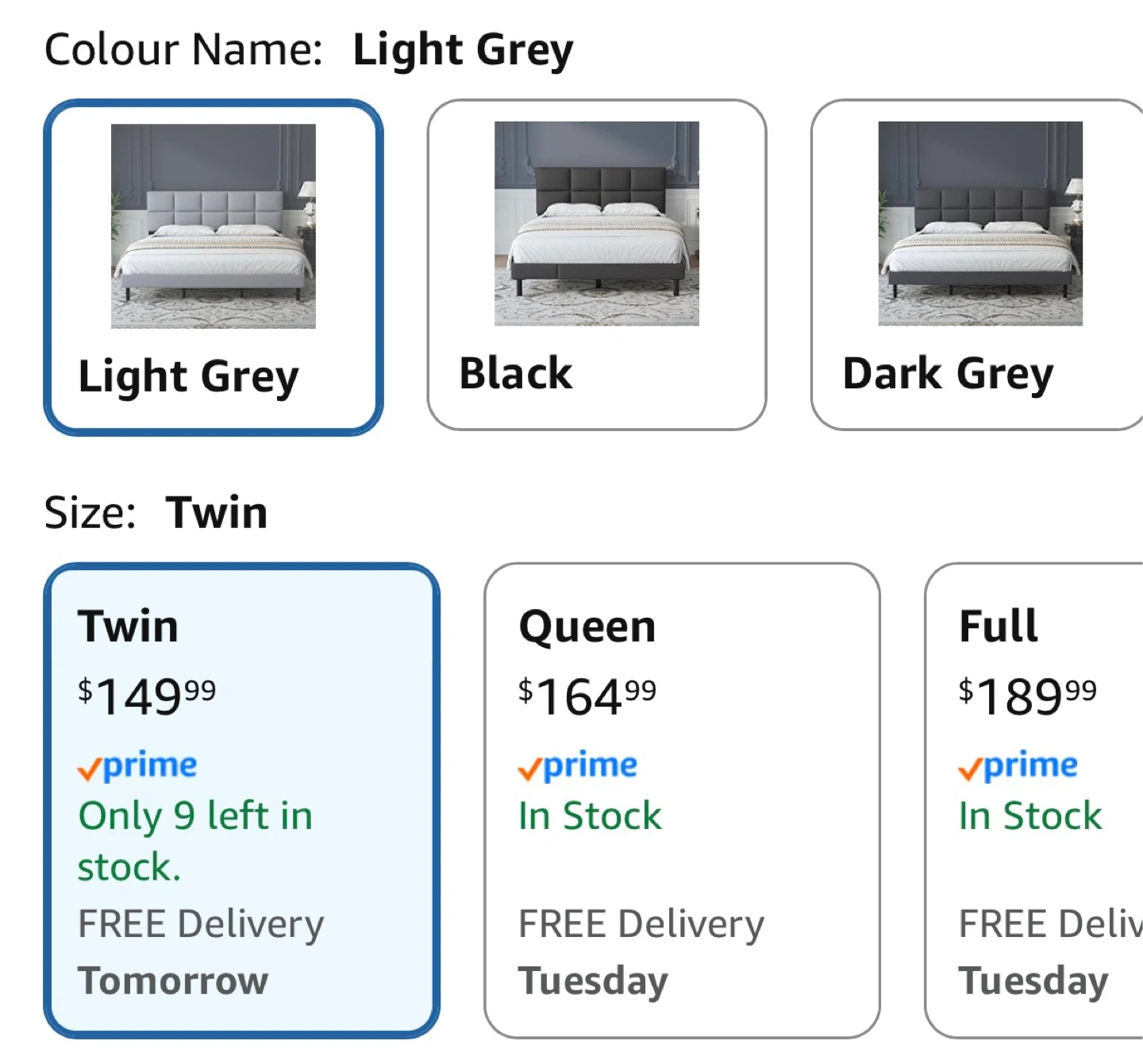Click the Prime logo in Twin card
The width and height of the screenshot is (1143, 1064).
click(137, 766)
